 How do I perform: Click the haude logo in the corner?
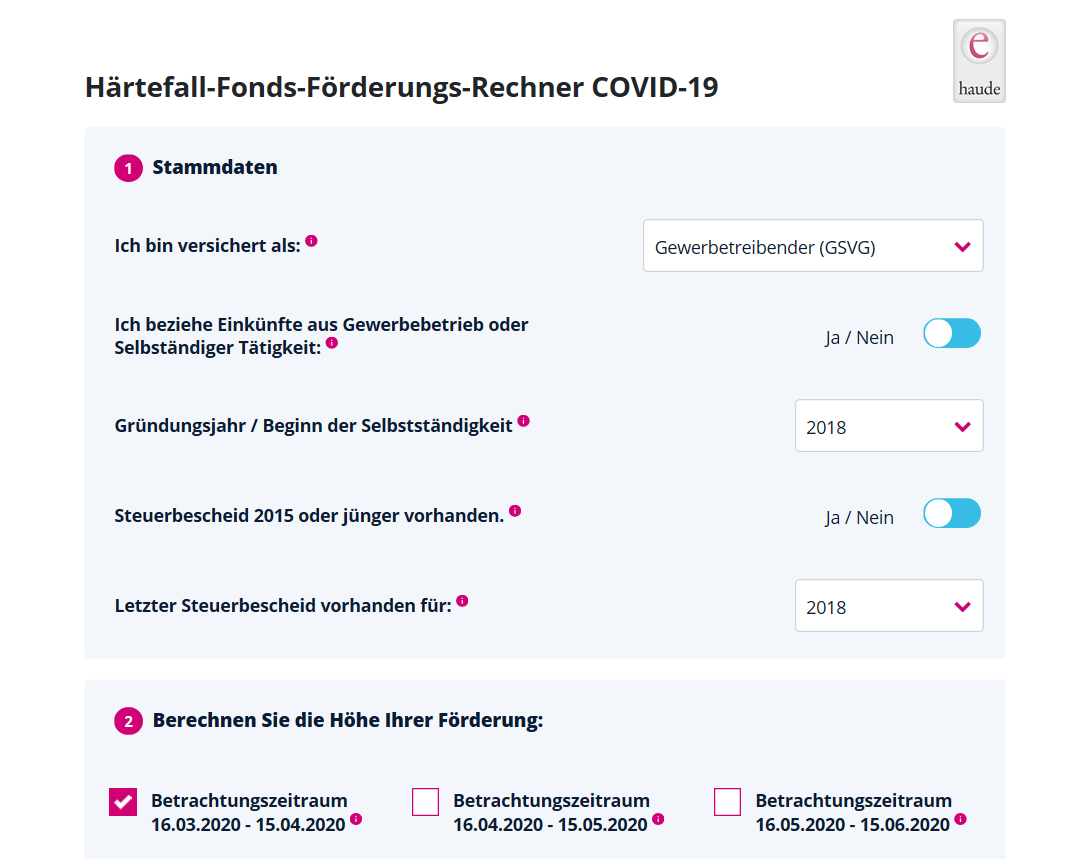pyautogui.click(x=979, y=62)
